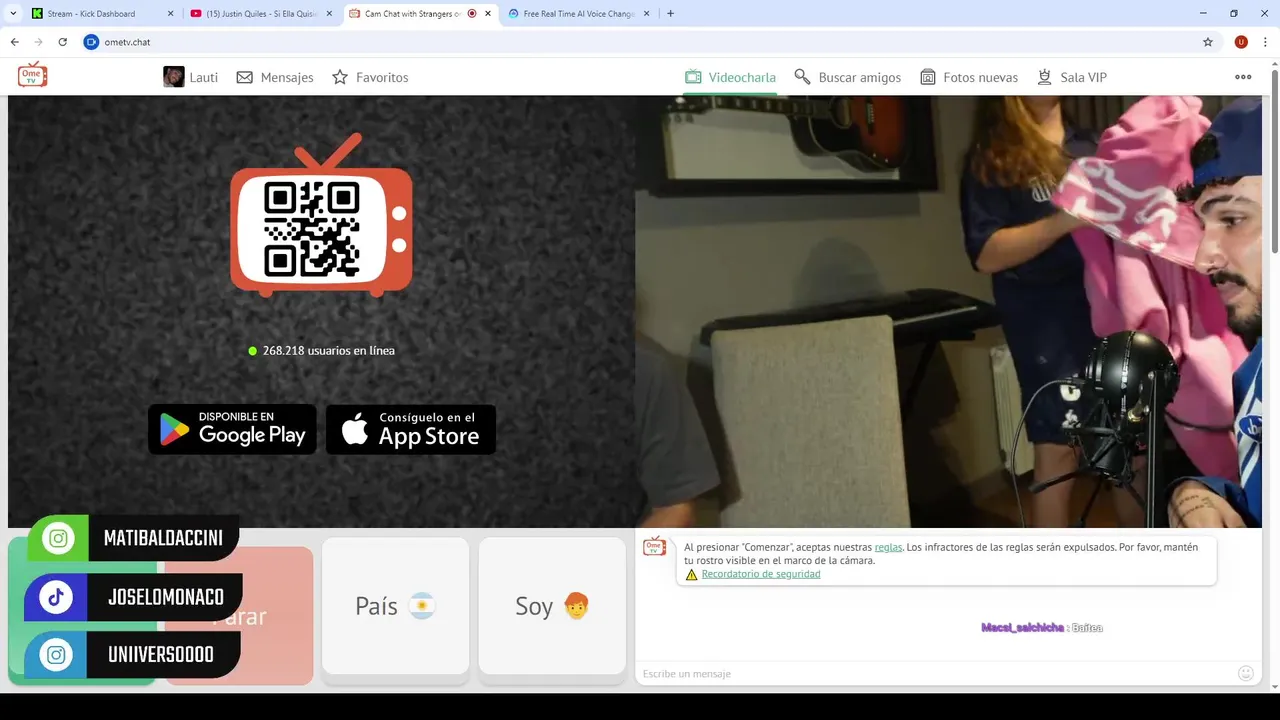Close the Free Real Time AI Voice tab
This screenshot has width=1280, height=720.
click(x=646, y=14)
